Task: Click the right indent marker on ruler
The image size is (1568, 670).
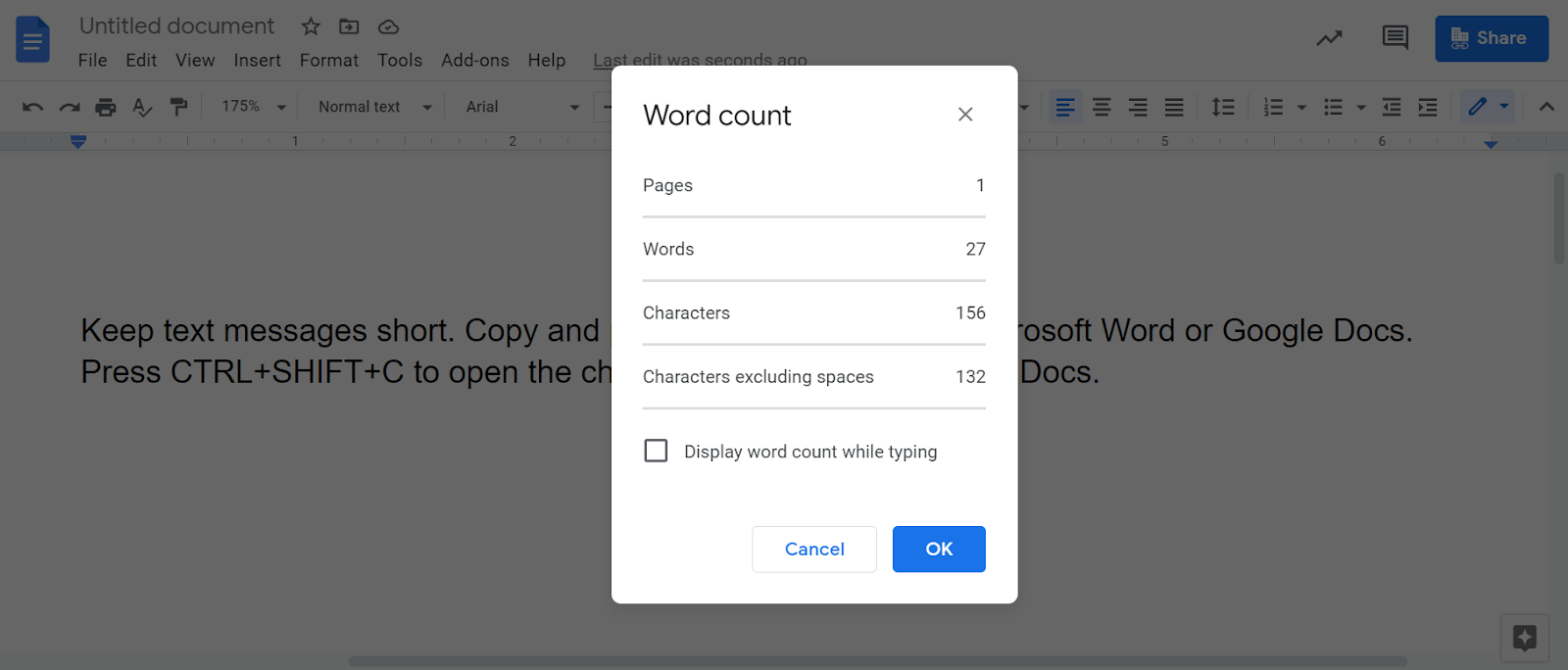Action: (x=1491, y=144)
